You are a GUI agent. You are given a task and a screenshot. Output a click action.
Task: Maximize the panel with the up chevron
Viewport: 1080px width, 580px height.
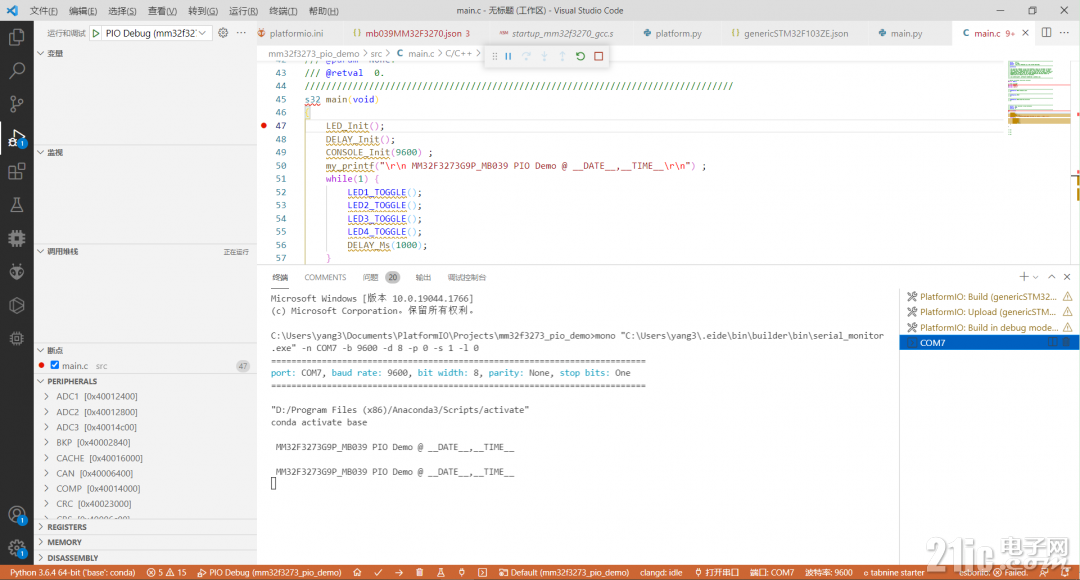click(1052, 277)
